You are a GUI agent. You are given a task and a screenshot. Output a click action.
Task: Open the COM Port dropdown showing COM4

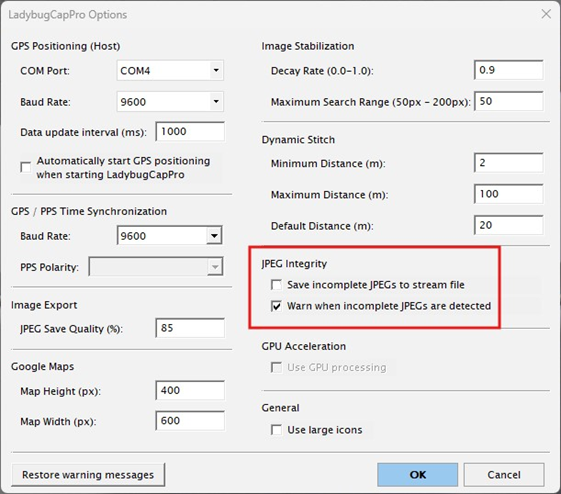point(170,70)
